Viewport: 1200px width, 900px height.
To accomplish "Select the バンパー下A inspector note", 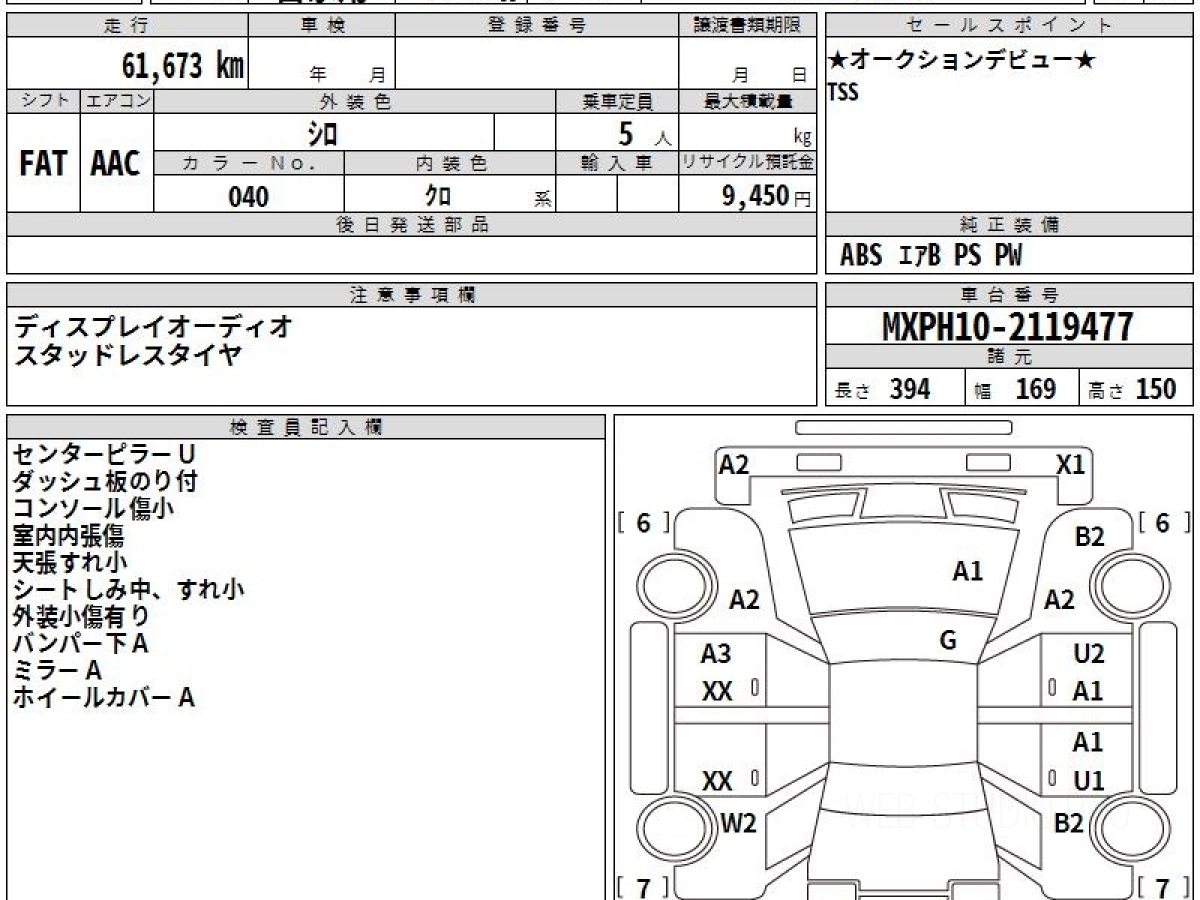I will (x=81, y=643).
